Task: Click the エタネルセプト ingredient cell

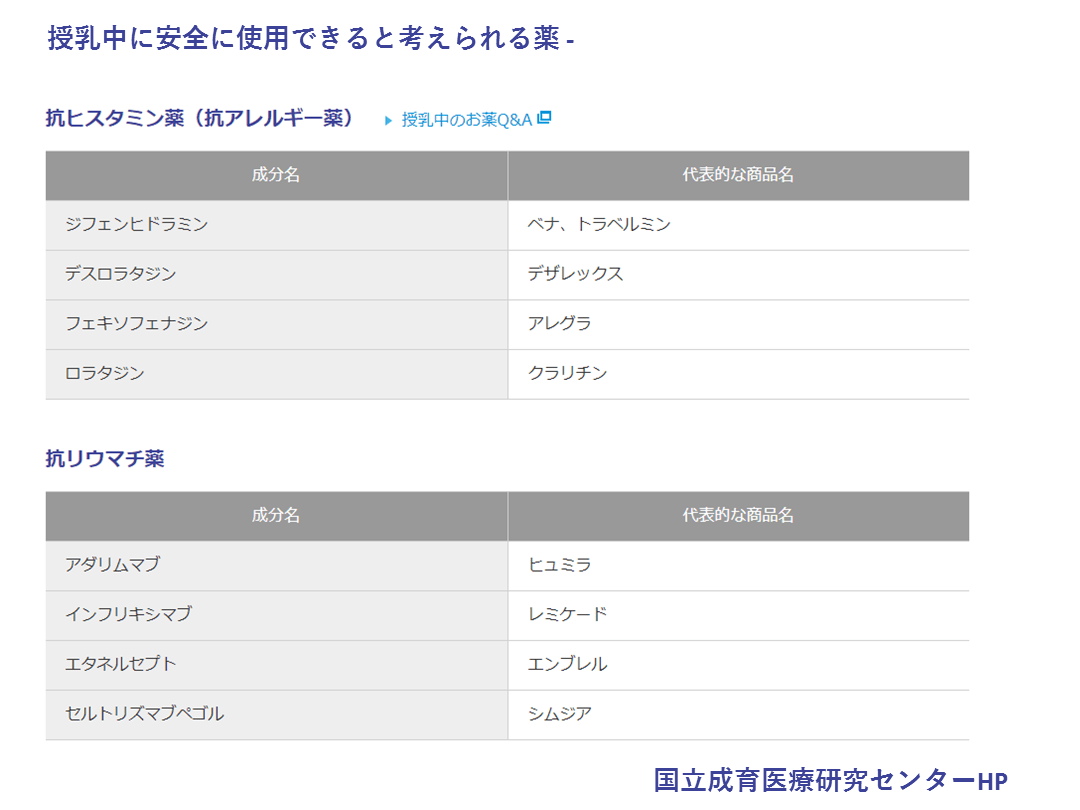Action: [120, 664]
